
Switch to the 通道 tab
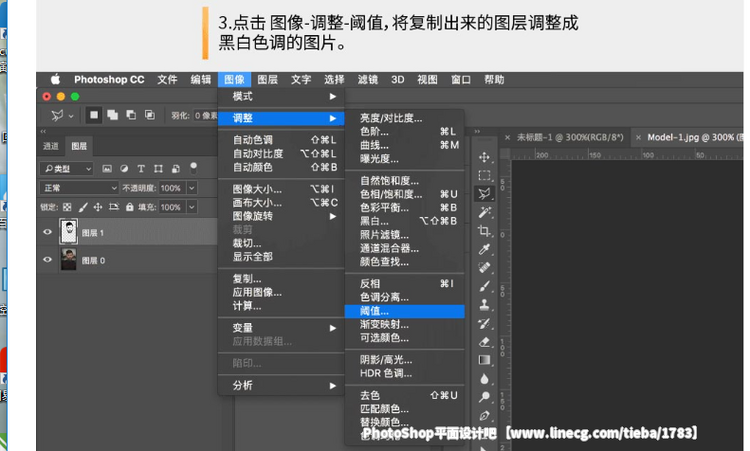tap(51, 146)
